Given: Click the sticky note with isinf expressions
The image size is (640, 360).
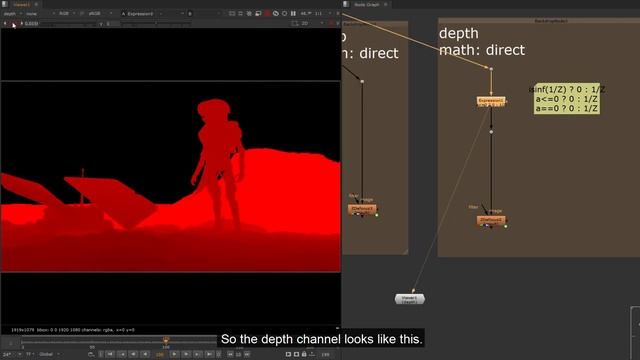Looking at the screenshot, I should 567,98.
